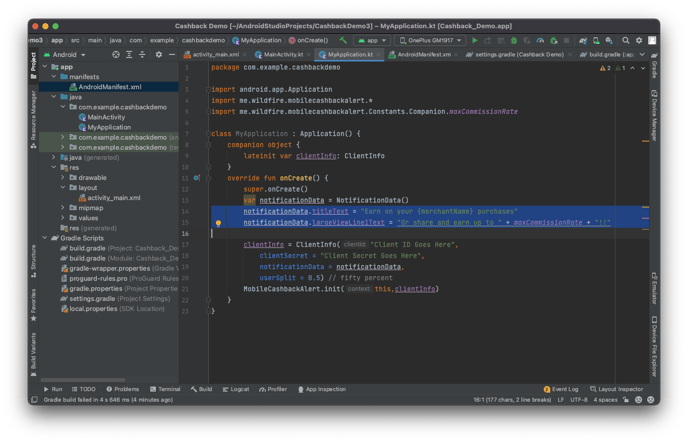Open the Terminal tool window
This screenshot has width=688, height=442.
pos(166,389)
